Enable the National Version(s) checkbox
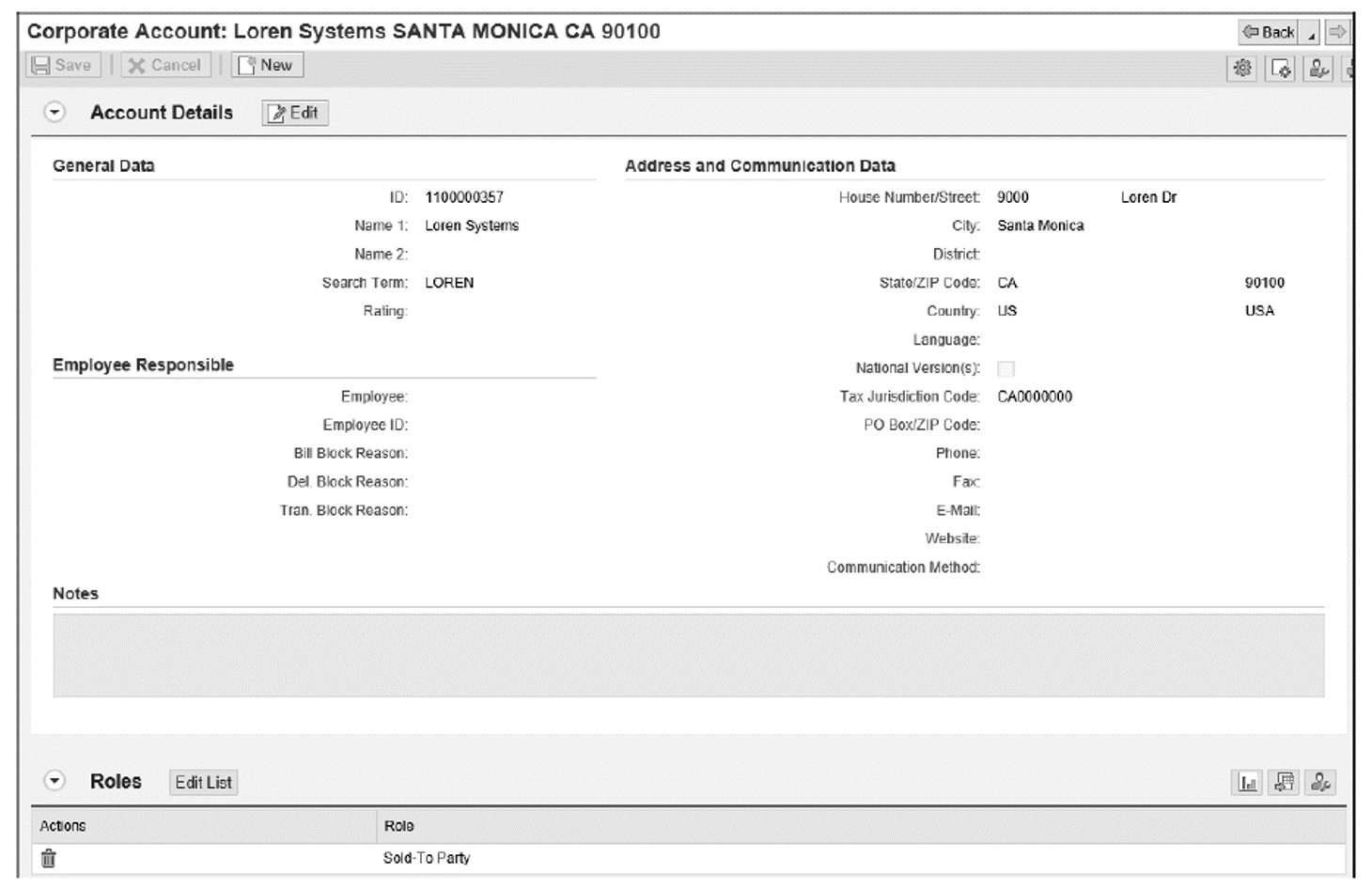 click(1006, 368)
